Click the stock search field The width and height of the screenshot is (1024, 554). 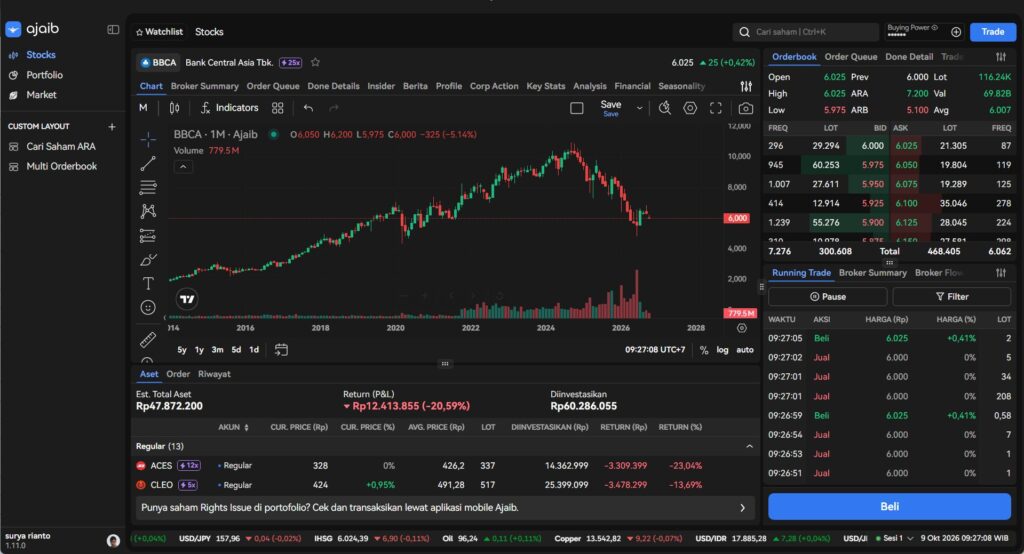[x=806, y=31]
